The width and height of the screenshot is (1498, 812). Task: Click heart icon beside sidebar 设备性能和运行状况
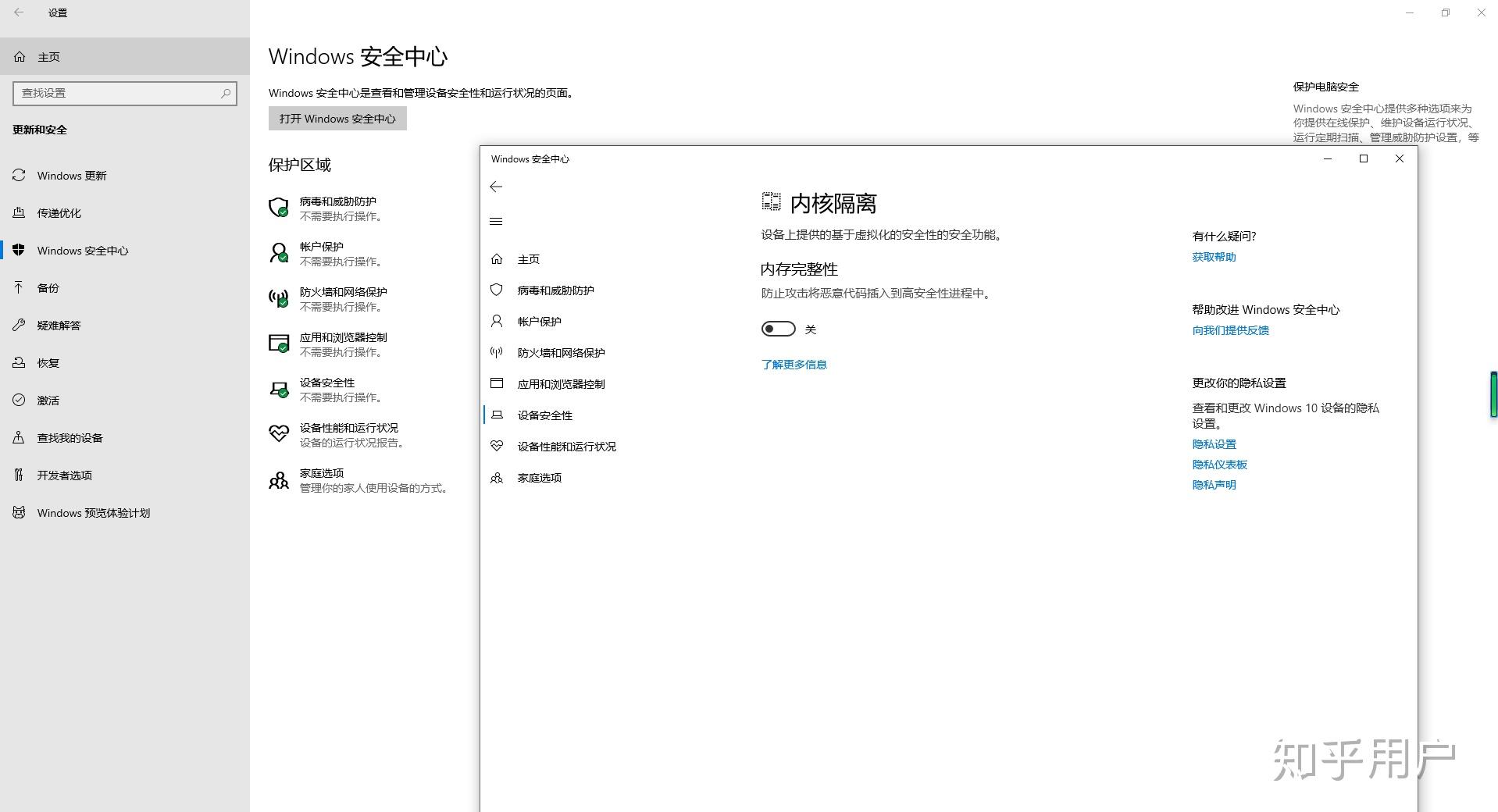pyautogui.click(x=496, y=446)
